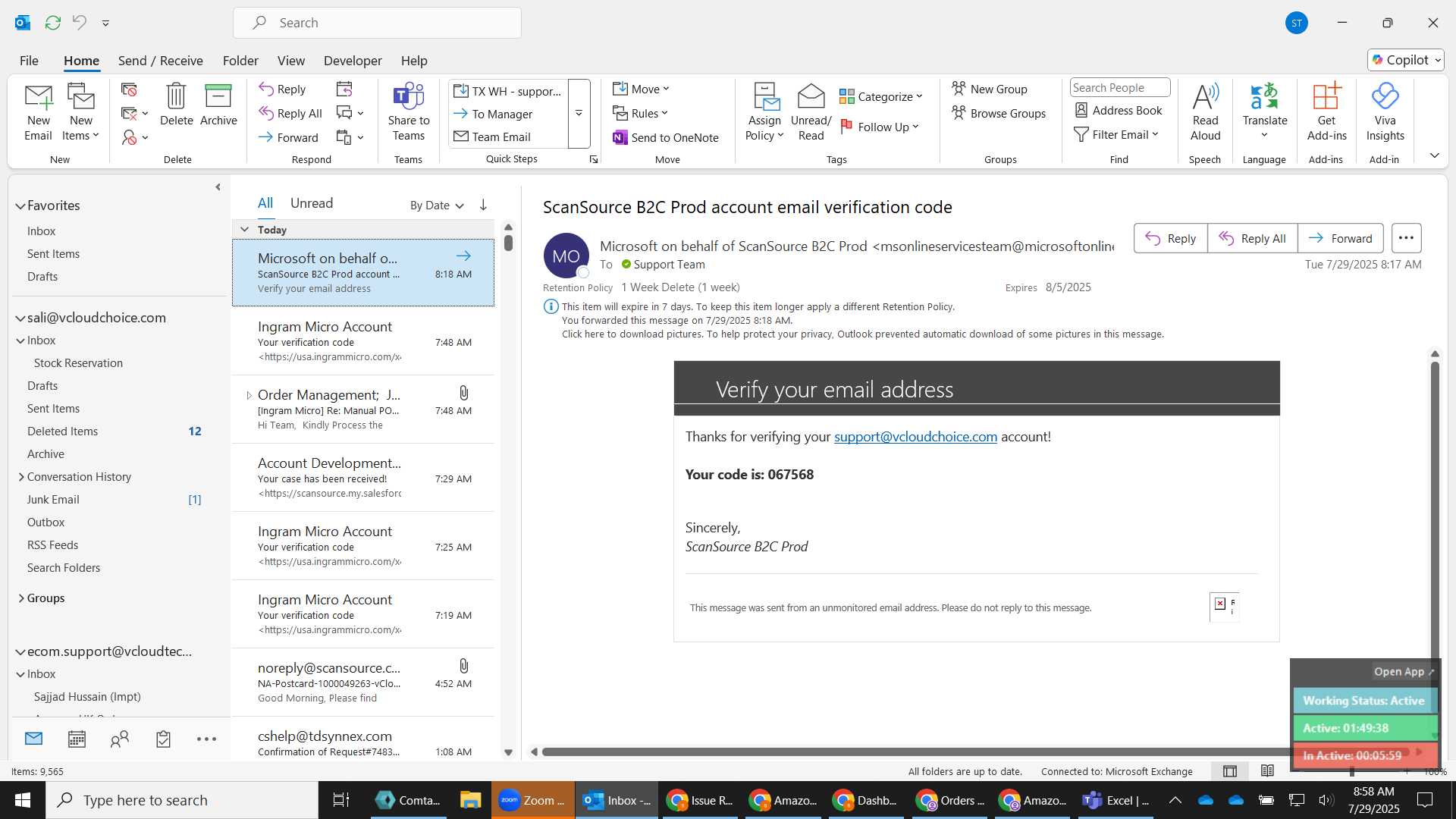
Task: Click the Ignore conversation icon
Action: point(129,89)
